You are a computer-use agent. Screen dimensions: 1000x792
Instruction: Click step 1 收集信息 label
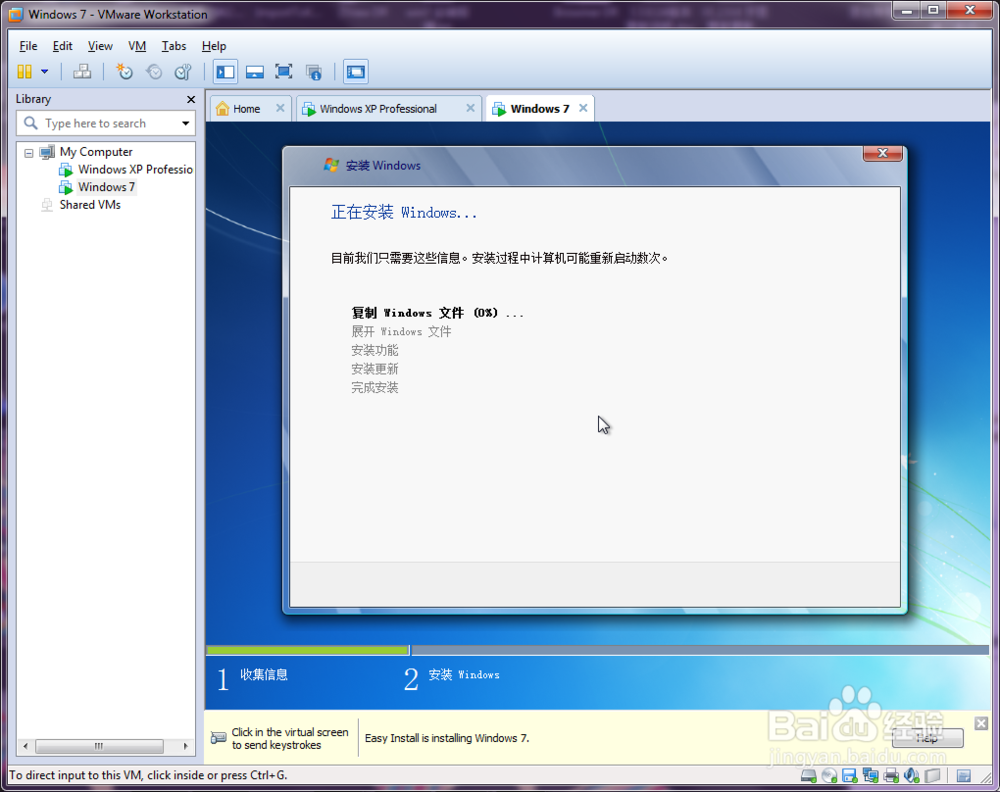click(x=264, y=675)
